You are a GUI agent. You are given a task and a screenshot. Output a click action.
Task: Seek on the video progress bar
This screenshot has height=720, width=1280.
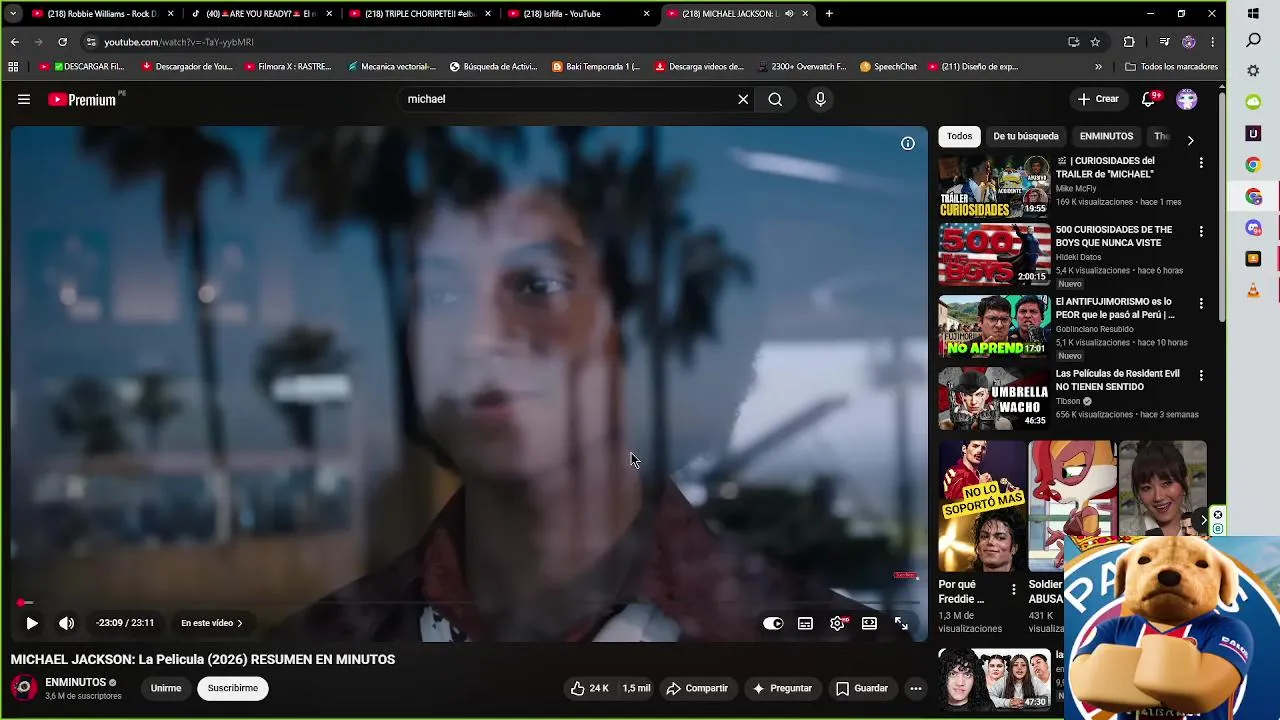point(468,603)
